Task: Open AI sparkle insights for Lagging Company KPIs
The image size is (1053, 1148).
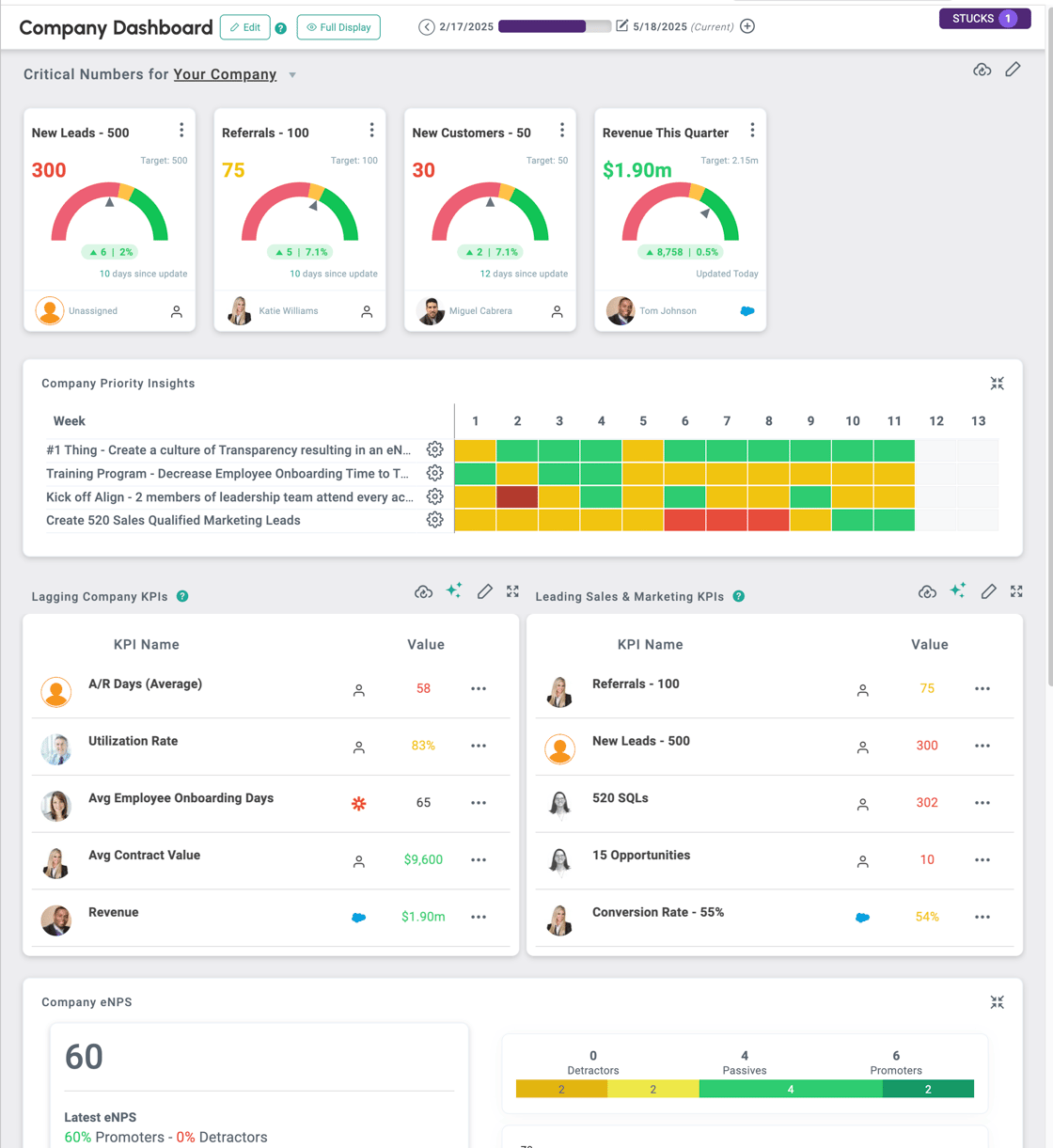Action: (x=454, y=590)
